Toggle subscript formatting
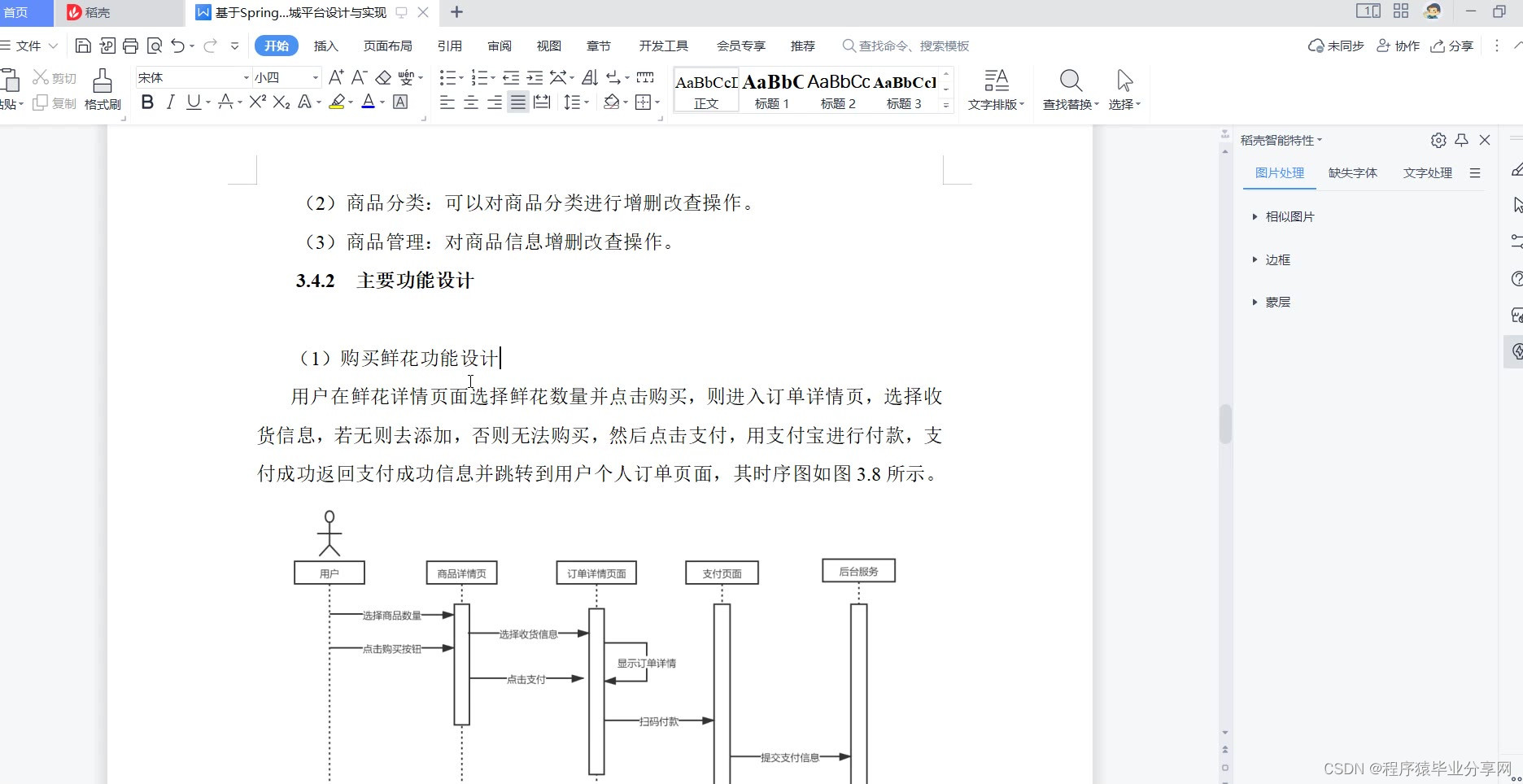 point(281,102)
